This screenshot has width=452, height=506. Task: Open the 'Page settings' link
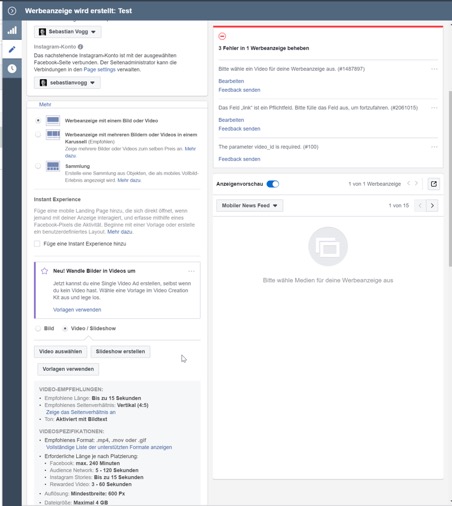pos(99,69)
